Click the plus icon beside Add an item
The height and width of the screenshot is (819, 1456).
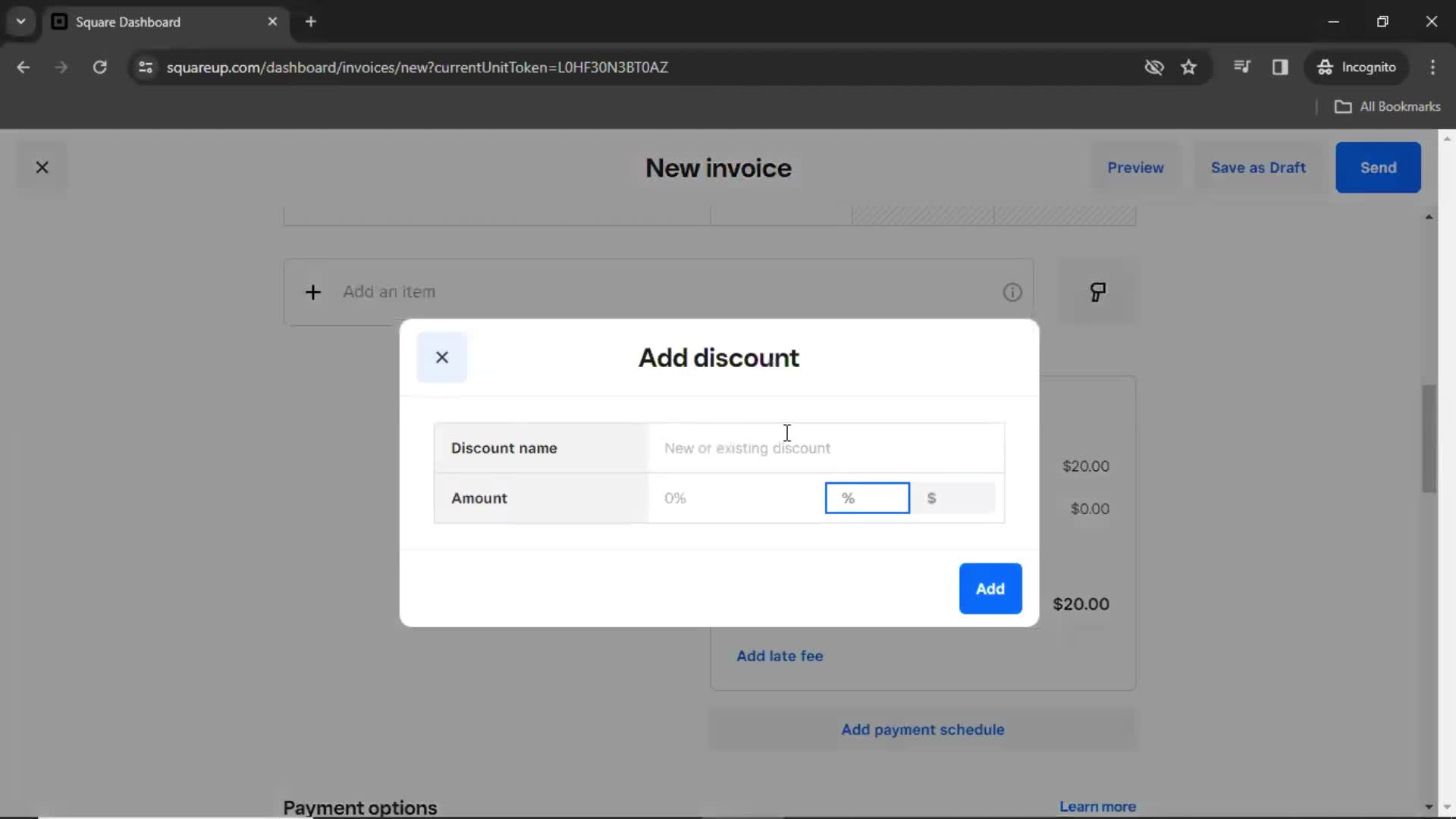pyautogui.click(x=313, y=292)
